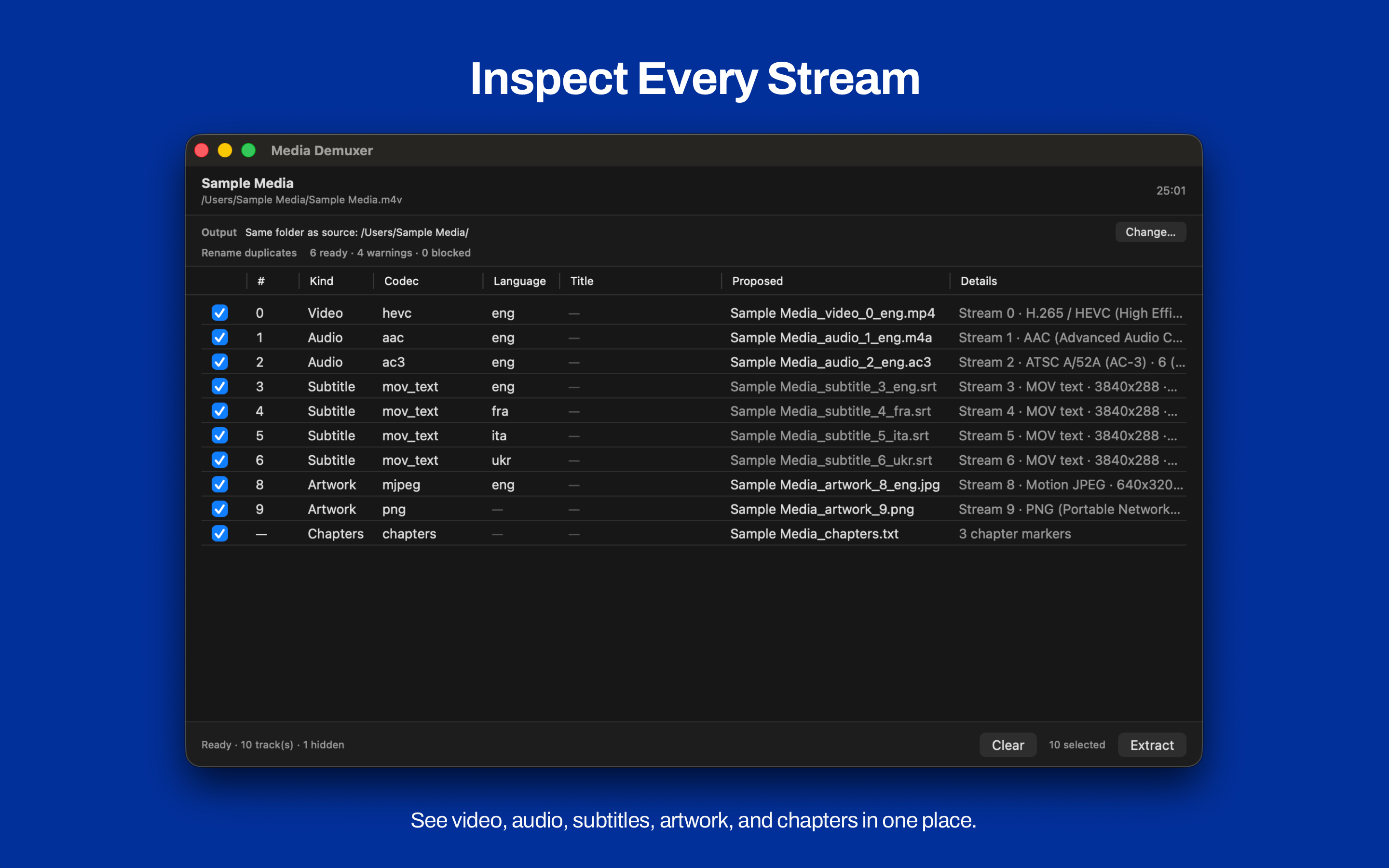
Task: Click the Extract button
Action: pos(1152,745)
